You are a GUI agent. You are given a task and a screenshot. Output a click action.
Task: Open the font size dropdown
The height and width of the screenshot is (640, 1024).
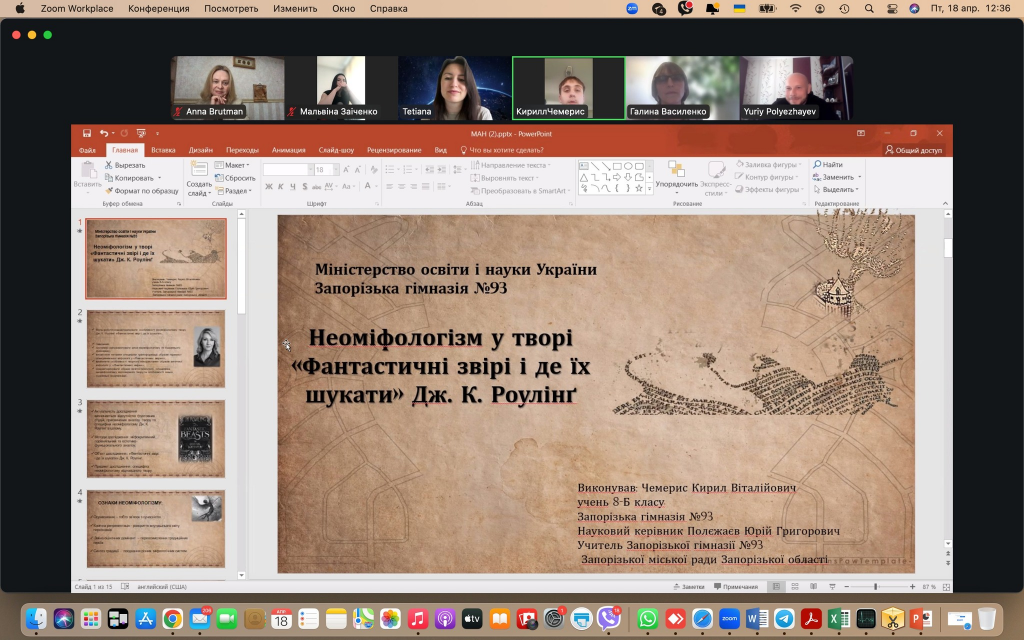pos(336,170)
